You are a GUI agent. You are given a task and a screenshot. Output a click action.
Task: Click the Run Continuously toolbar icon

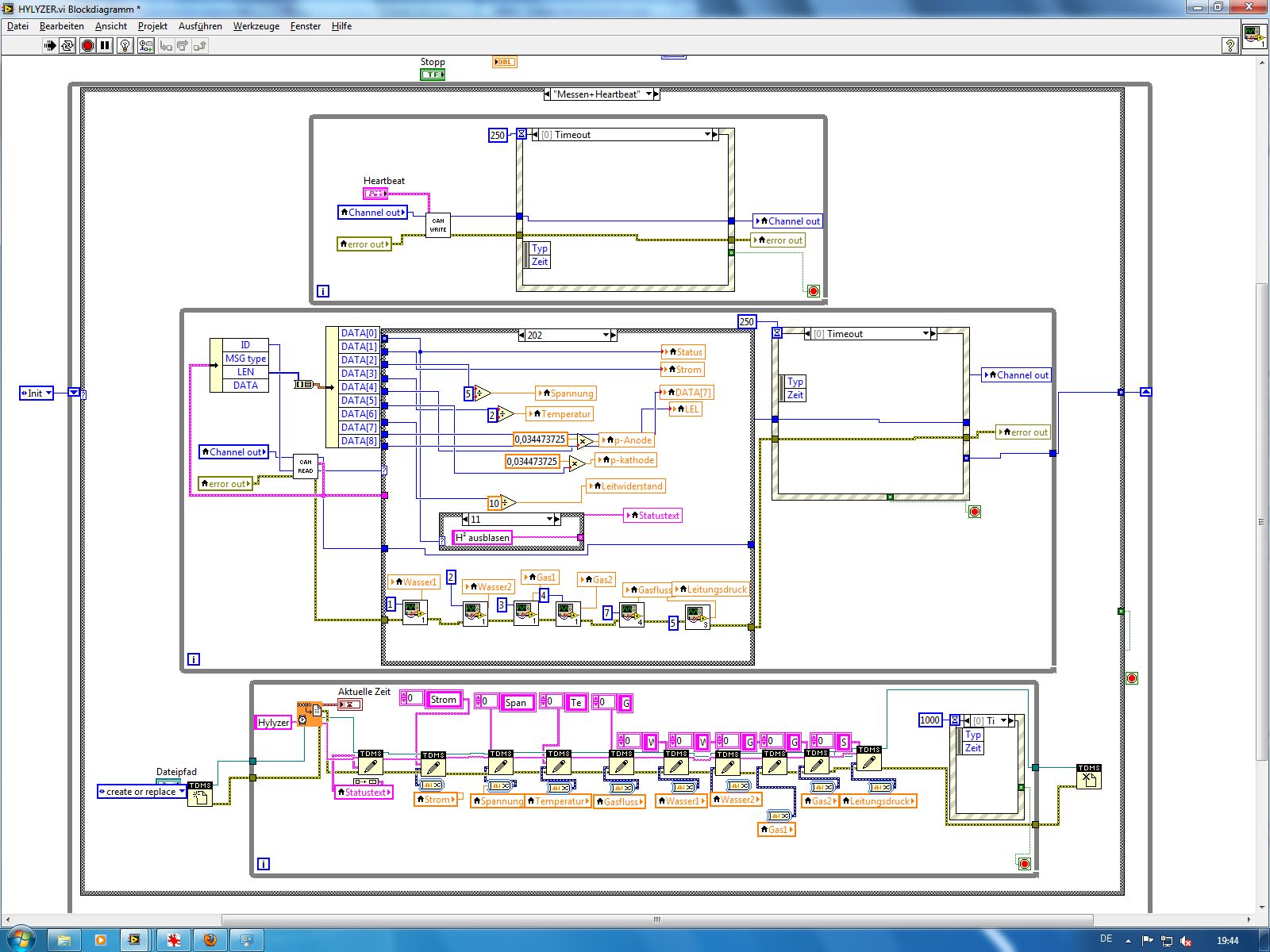(67, 46)
